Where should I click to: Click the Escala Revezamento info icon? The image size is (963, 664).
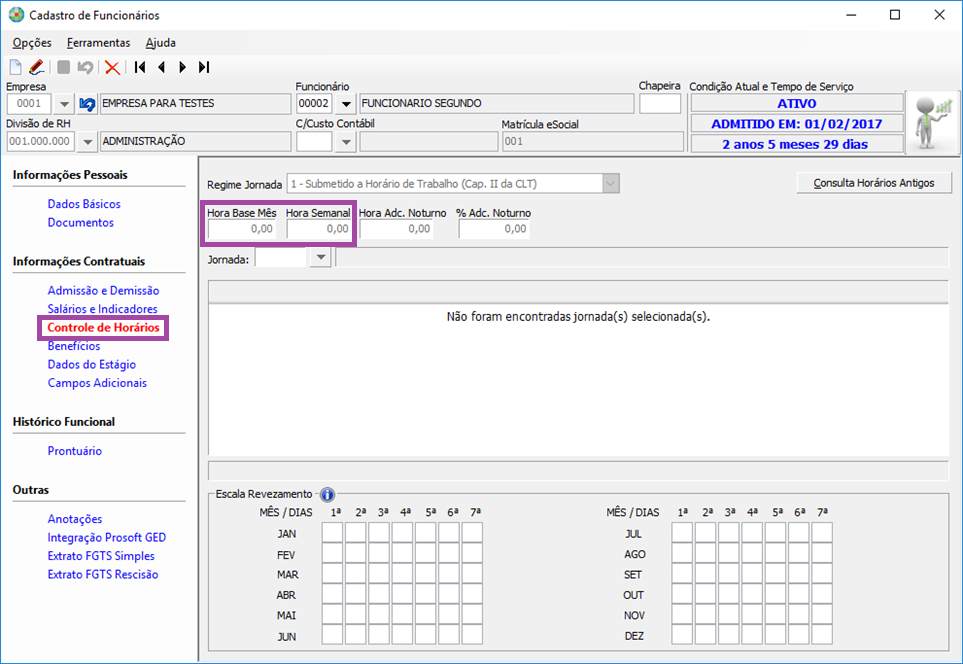point(327,494)
